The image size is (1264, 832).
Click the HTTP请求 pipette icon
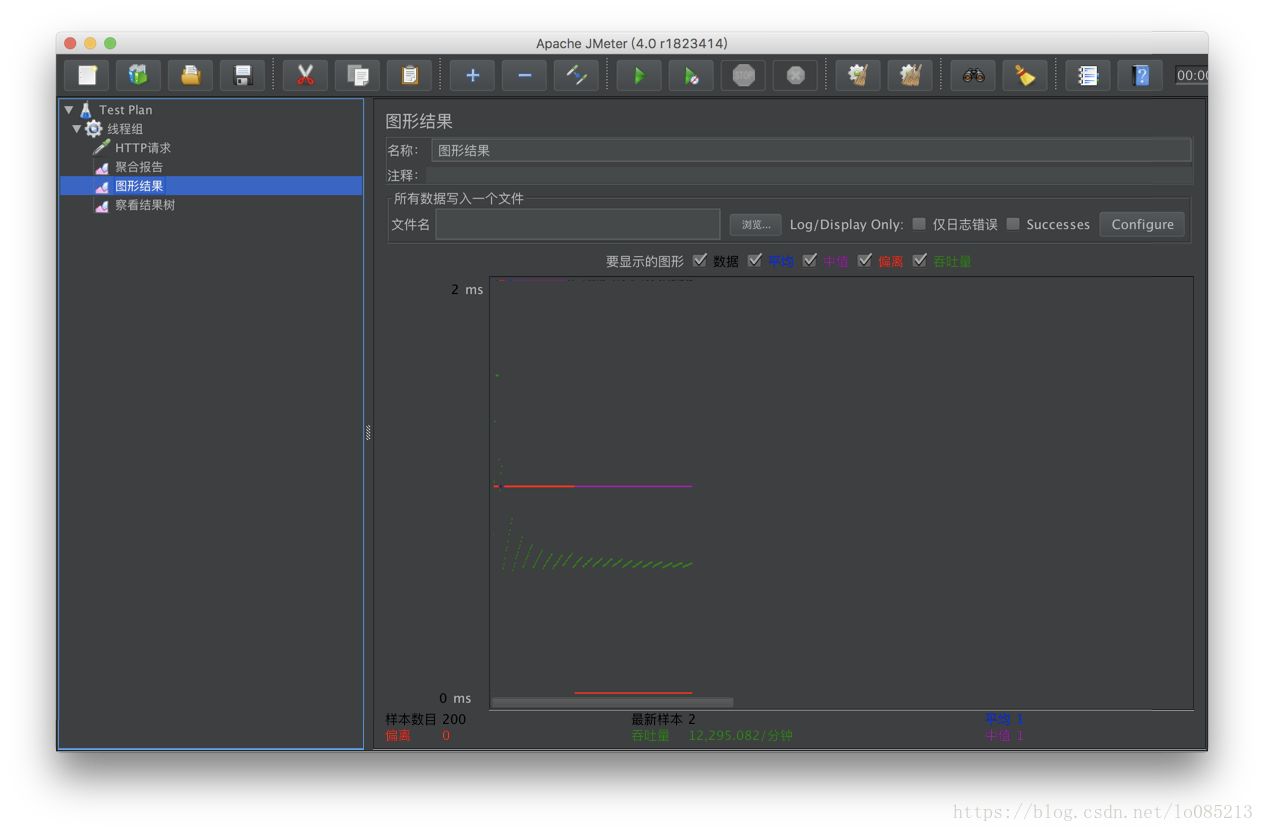point(101,148)
